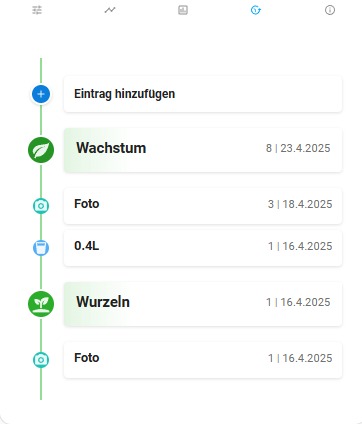
Task: Click the Wurzeln date 1 | 16.4.2025
Action: (x=298, y=302)
